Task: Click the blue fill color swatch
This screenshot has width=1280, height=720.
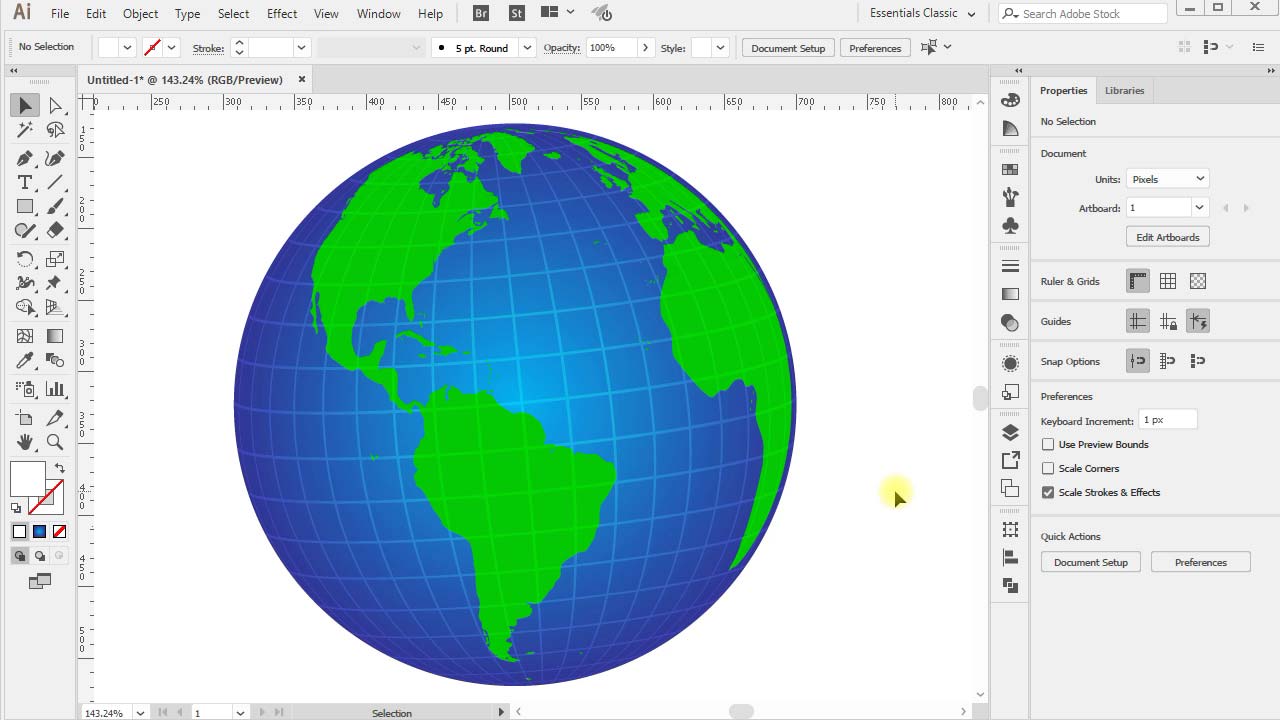Action: (41, 530)
